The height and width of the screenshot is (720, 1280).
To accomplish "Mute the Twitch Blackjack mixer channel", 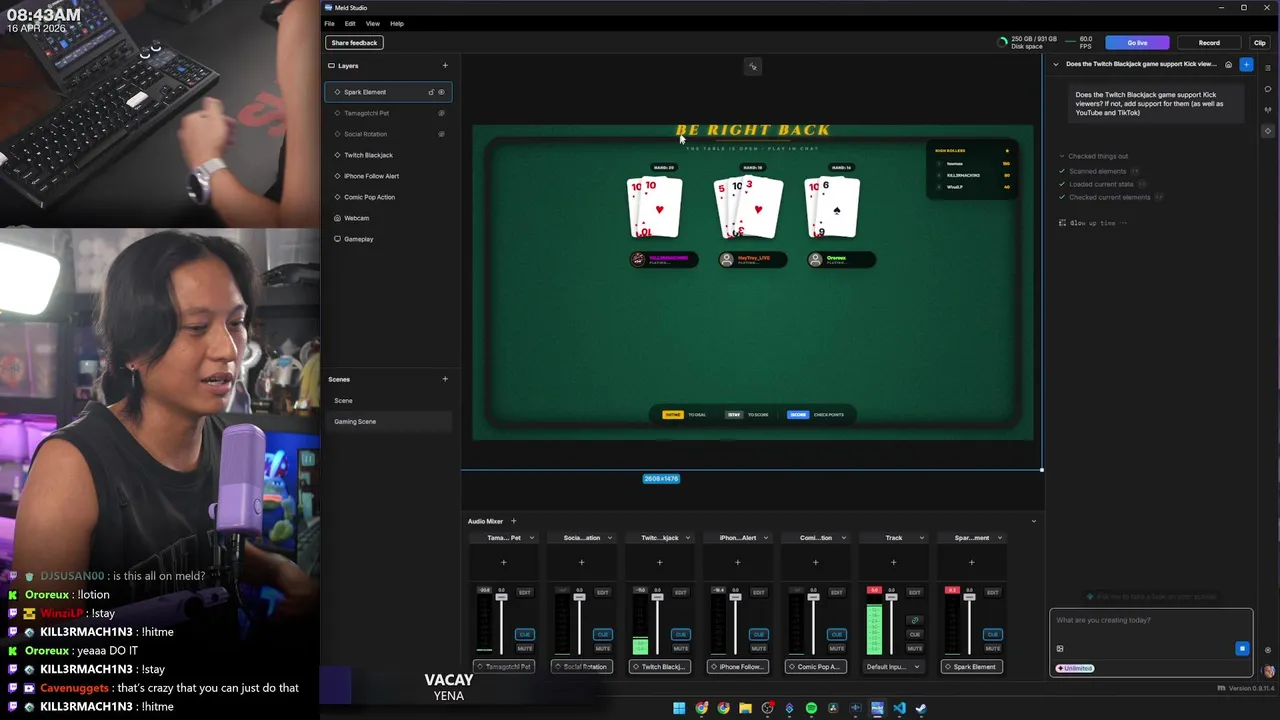I will pyautogui.click(x=681, y=648).
